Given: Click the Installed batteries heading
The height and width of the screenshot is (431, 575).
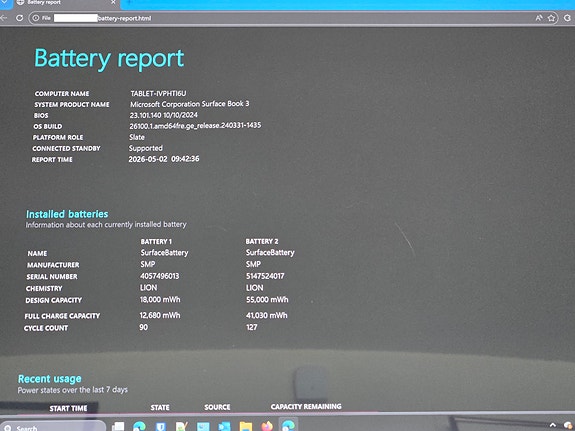Looking at the screenshot, I should (67, 214).
